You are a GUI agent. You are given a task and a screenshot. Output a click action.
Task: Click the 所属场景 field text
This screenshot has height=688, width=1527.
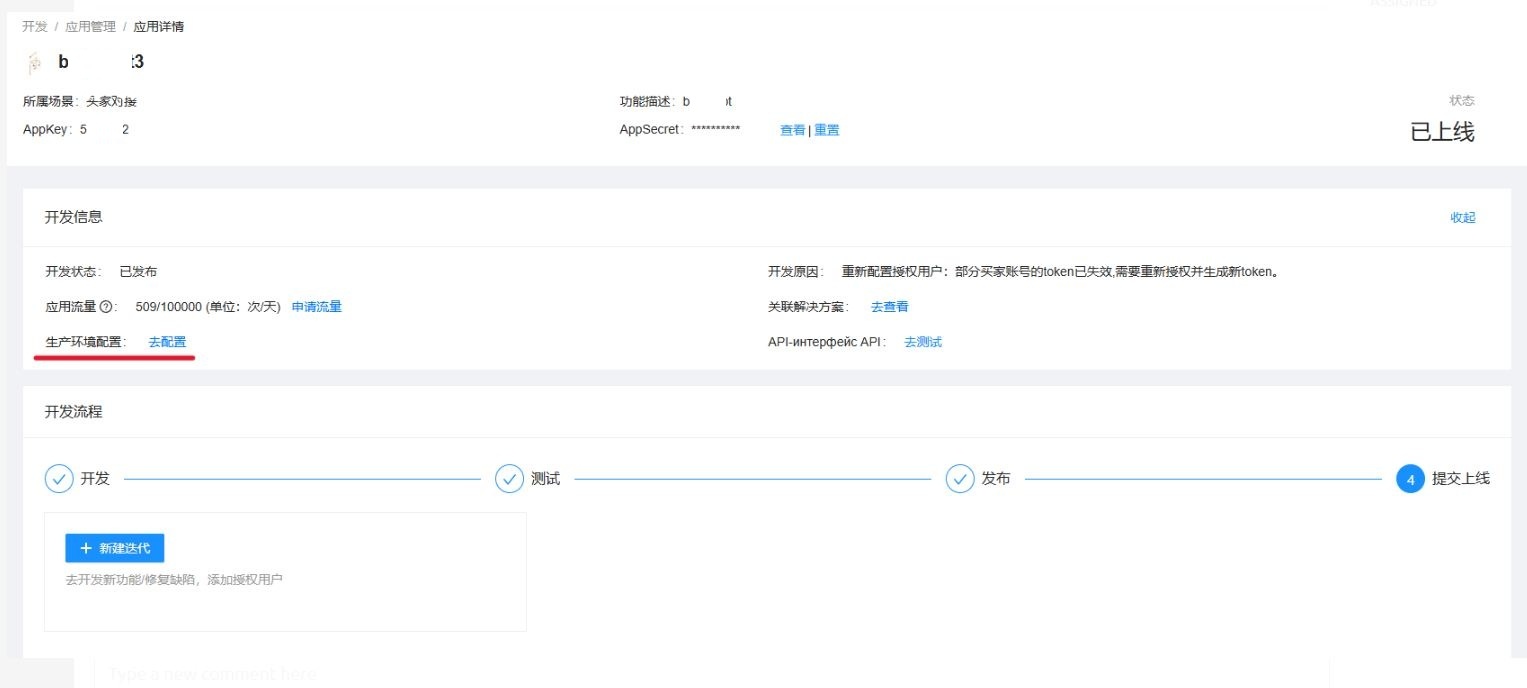pyautogui.click(x=80, y=102)
